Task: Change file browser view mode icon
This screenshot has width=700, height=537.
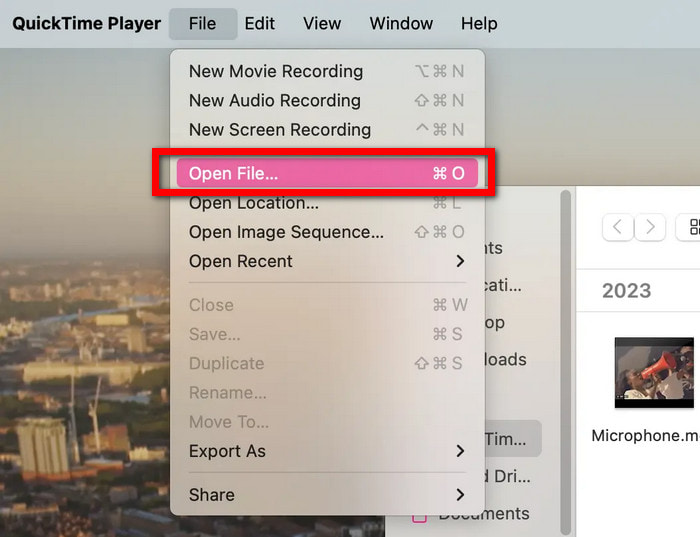Action: tap(690, 227)
